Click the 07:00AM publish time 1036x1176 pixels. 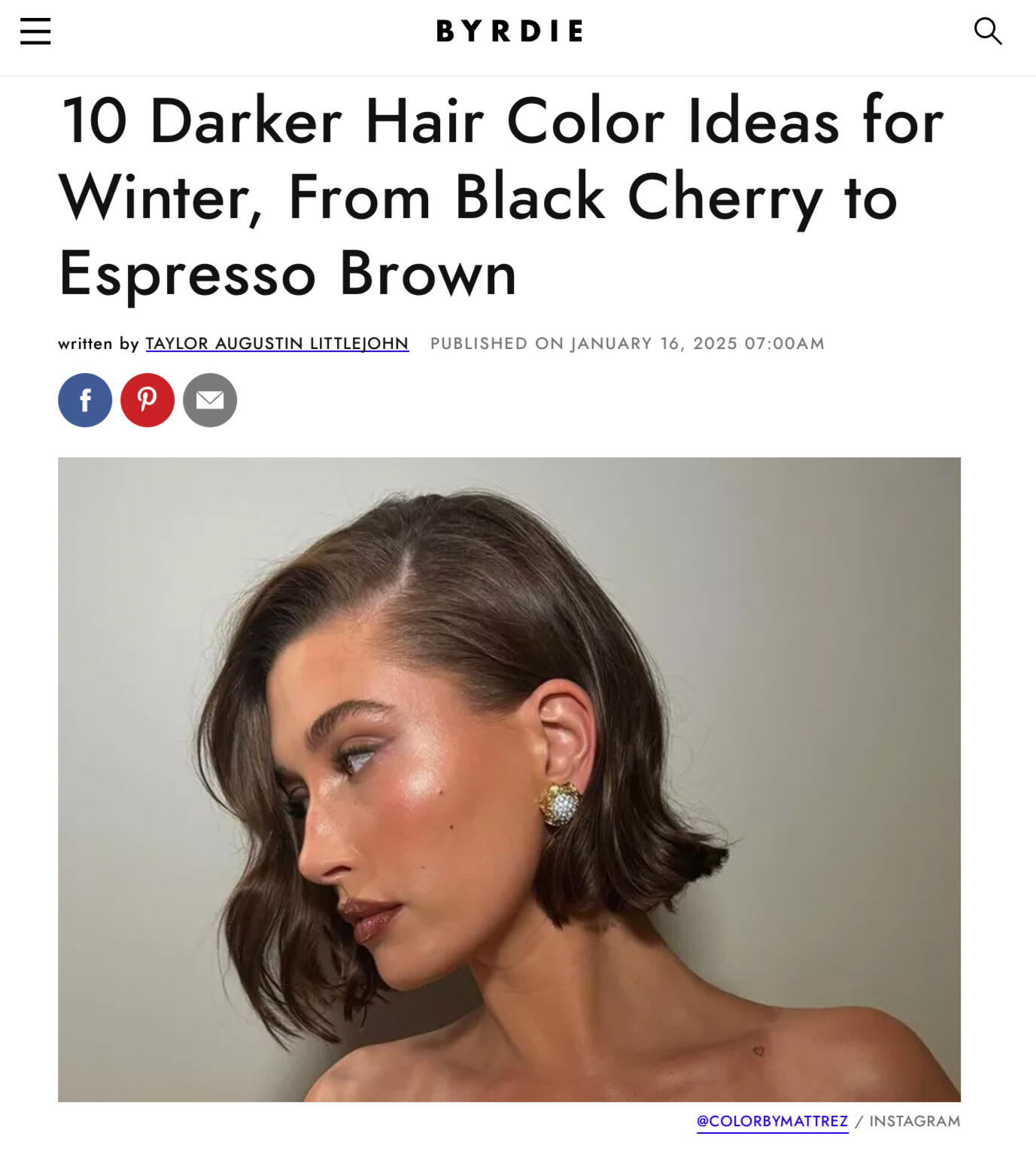coord(785,344)
